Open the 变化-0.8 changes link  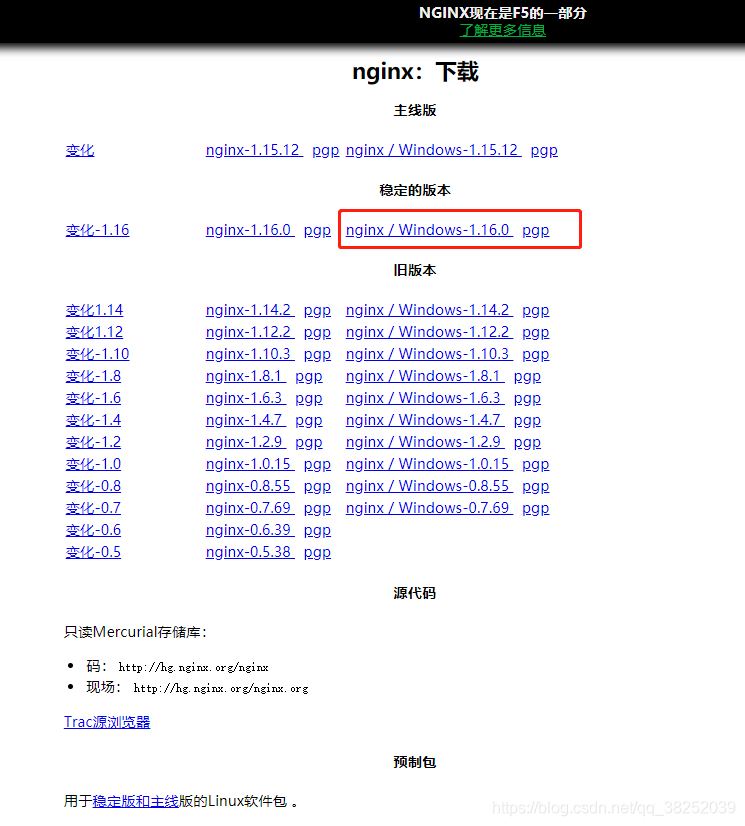(93, 486)
